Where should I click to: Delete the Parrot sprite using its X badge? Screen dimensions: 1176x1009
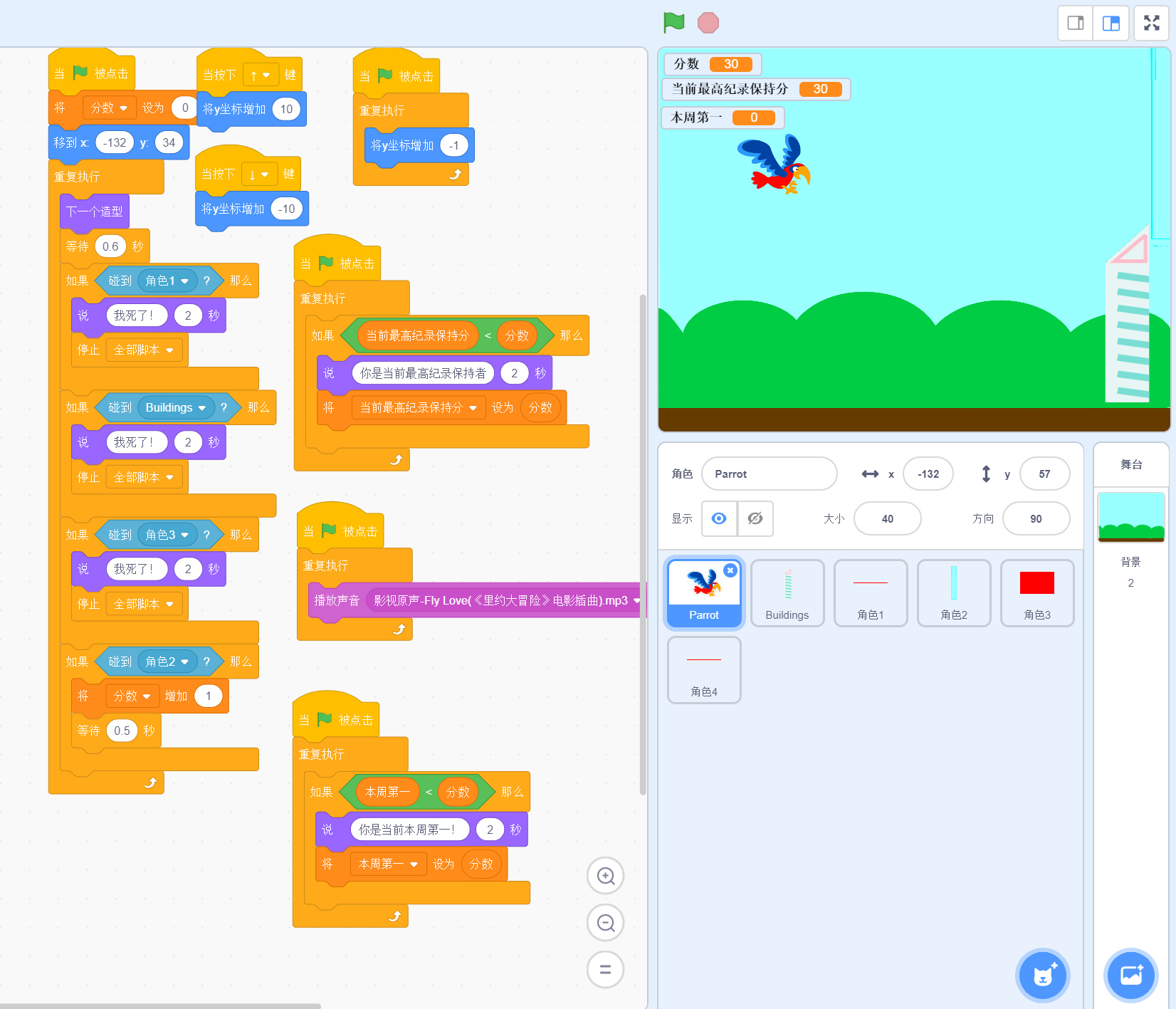click(x=730, y=570)
